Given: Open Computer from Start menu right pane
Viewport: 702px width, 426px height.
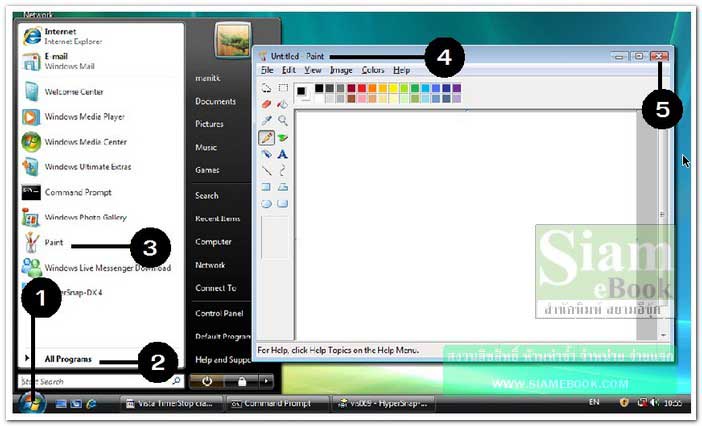Looking at the screenshot, I should (x=213, y=242).
